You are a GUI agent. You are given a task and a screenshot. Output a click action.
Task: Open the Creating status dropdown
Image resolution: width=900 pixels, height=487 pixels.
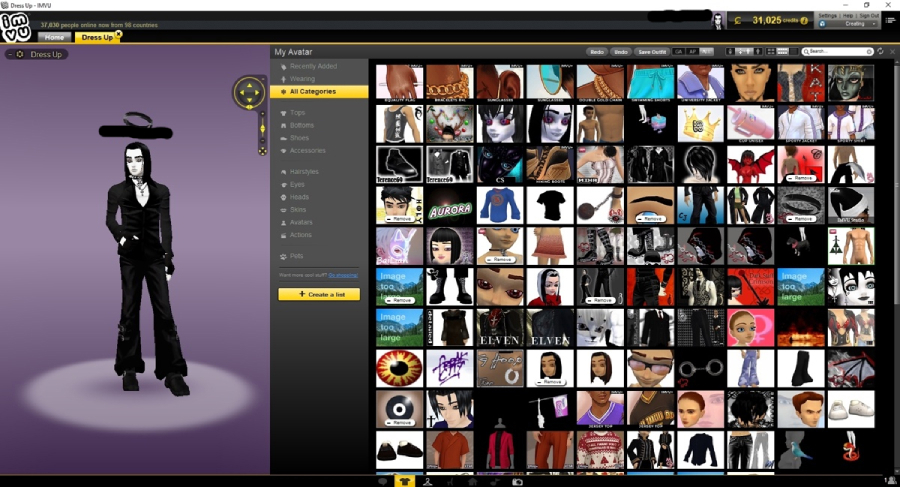click(x=848, y=24)
